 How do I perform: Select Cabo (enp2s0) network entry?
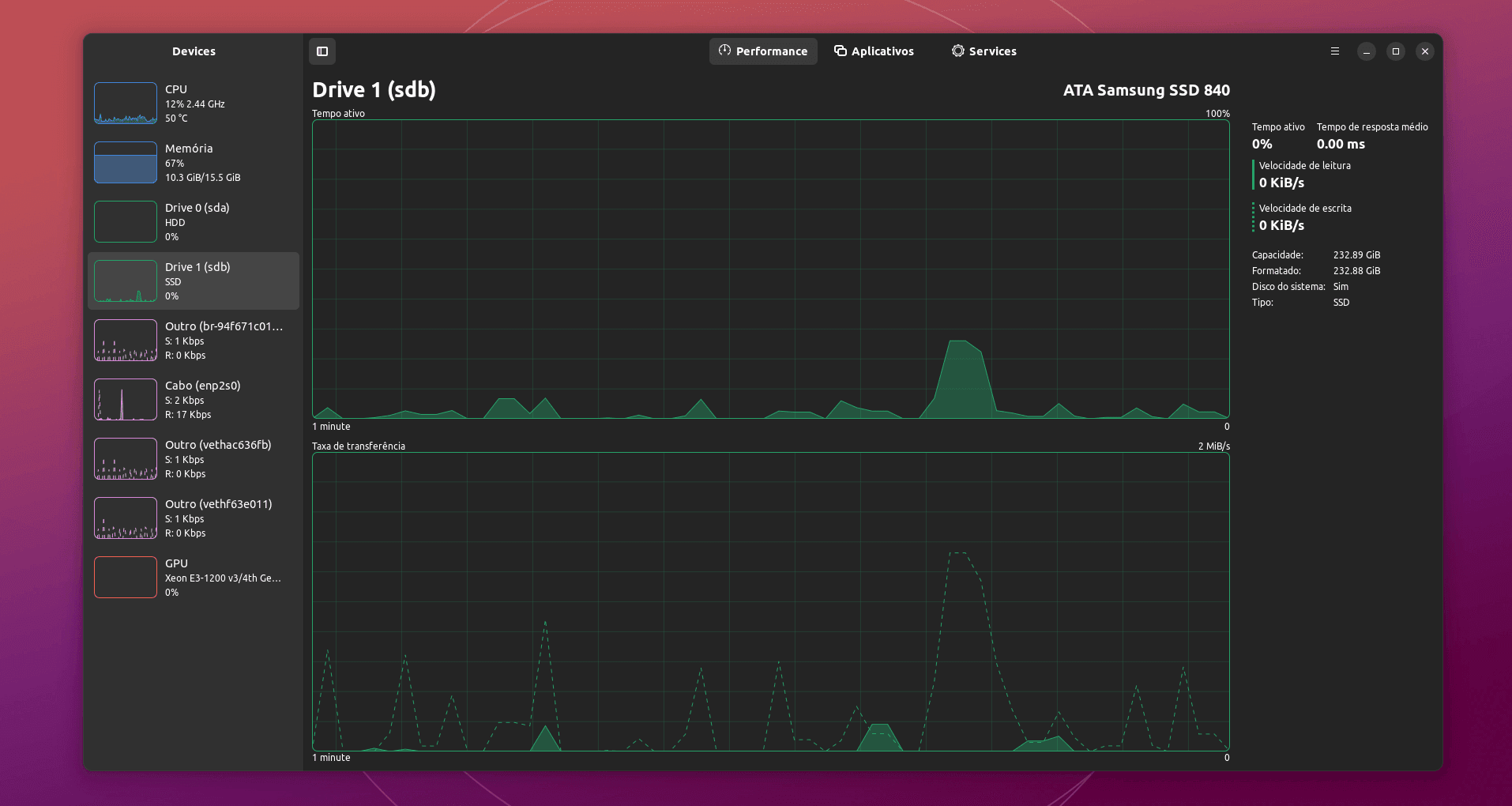[194, 400]
